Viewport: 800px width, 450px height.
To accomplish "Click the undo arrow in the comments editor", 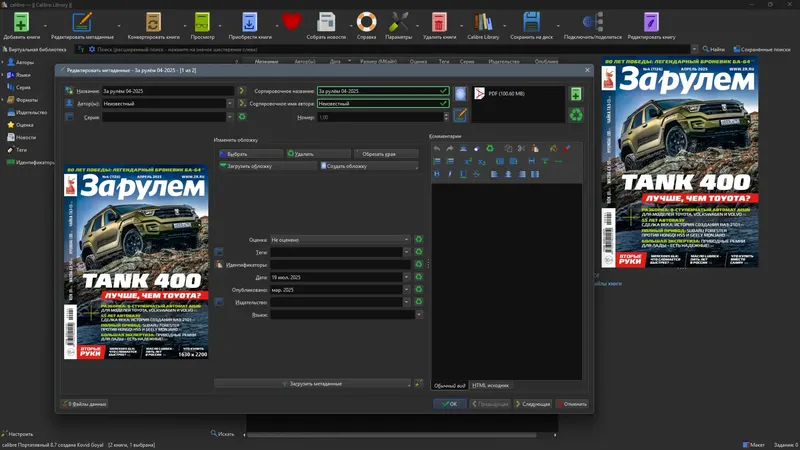I will (x=437, y=148).
